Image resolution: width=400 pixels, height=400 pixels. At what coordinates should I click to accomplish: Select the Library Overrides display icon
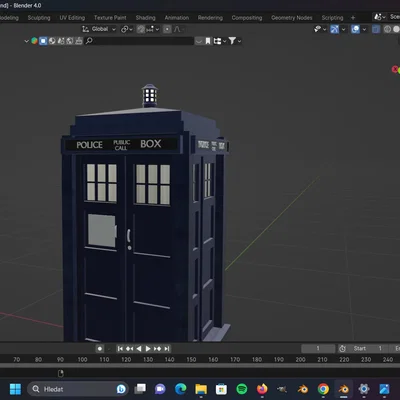click(79, 41)
